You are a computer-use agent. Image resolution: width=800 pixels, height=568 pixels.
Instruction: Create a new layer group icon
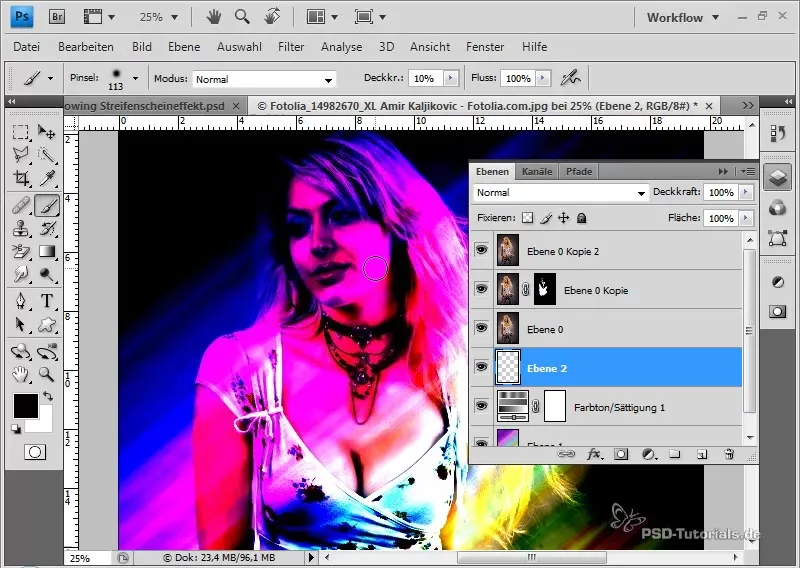(675, 454)
